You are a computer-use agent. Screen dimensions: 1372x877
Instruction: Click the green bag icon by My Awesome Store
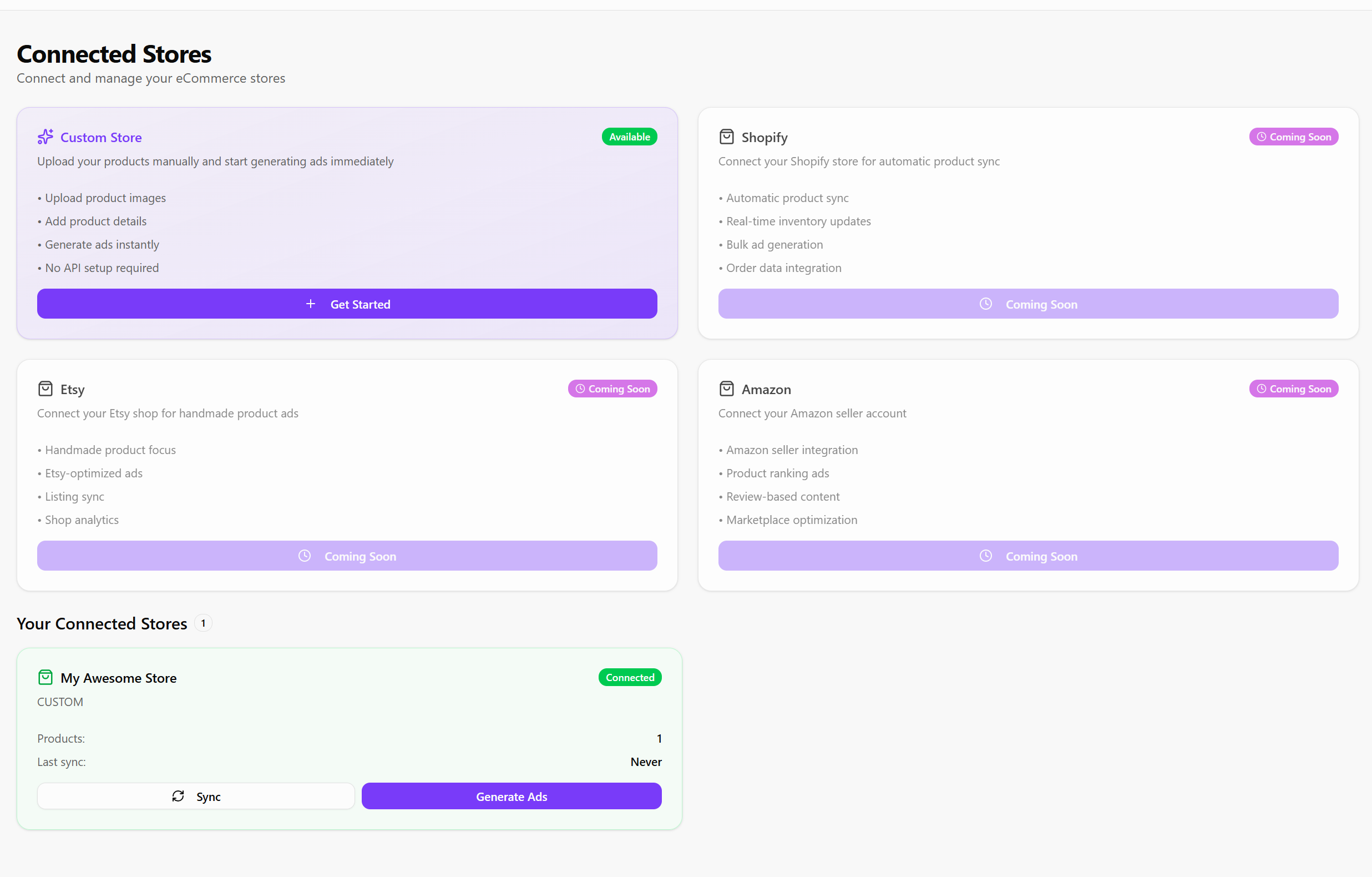coord(45,677)
